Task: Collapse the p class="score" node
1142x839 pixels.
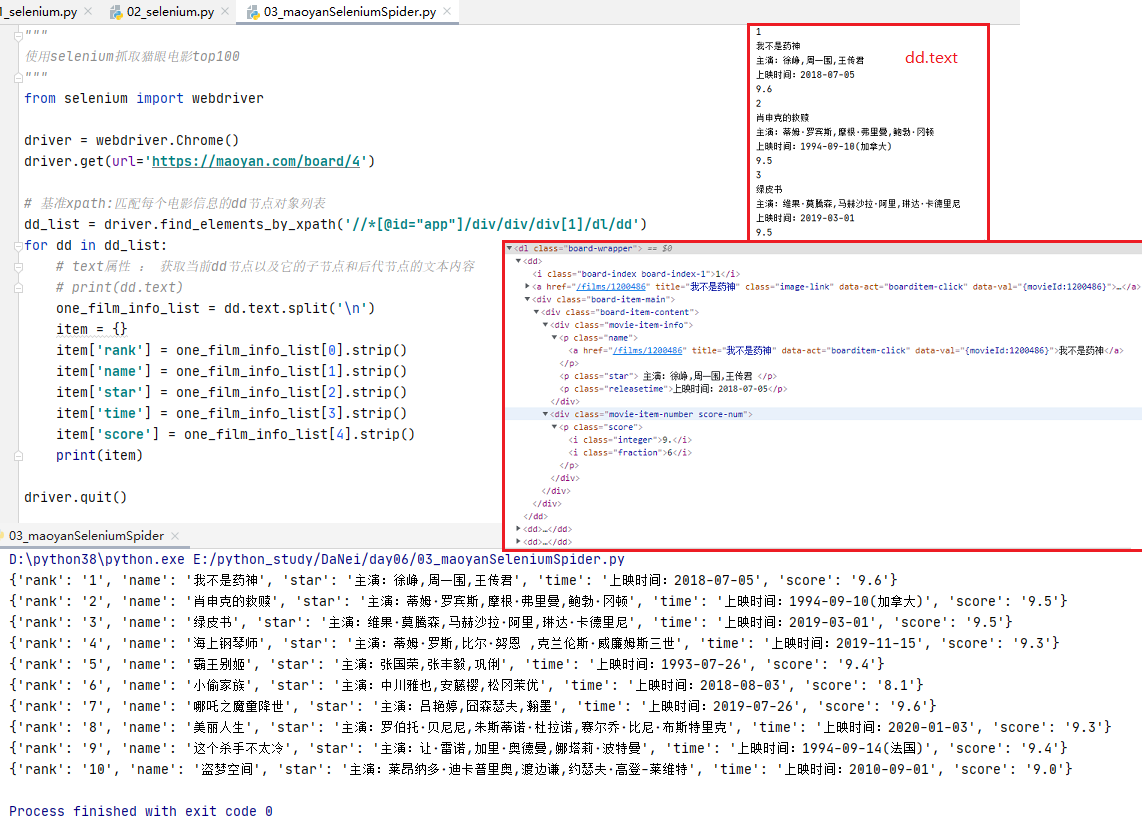Action: pos(554,427)
